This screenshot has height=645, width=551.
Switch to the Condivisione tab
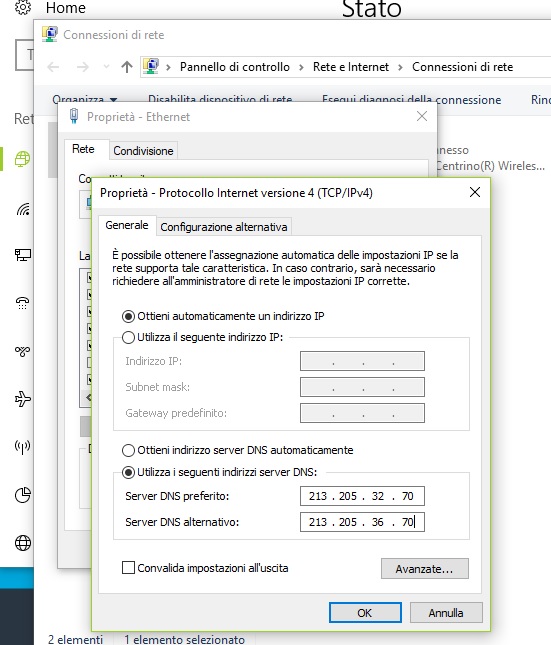click(143, 151)
